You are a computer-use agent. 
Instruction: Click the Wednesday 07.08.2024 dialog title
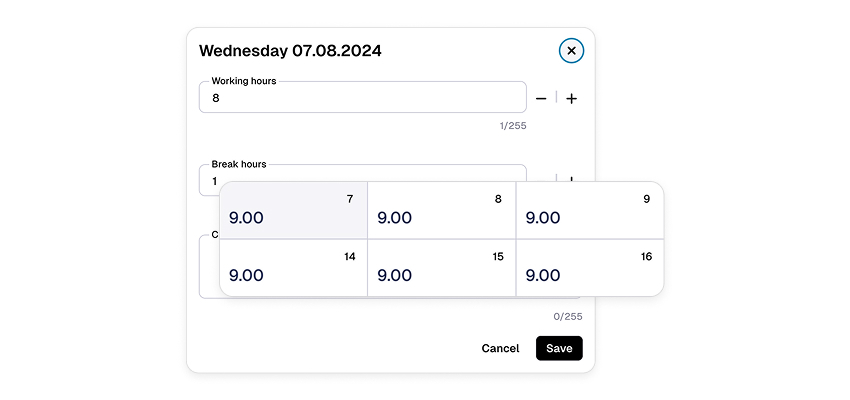click(290, 50)
